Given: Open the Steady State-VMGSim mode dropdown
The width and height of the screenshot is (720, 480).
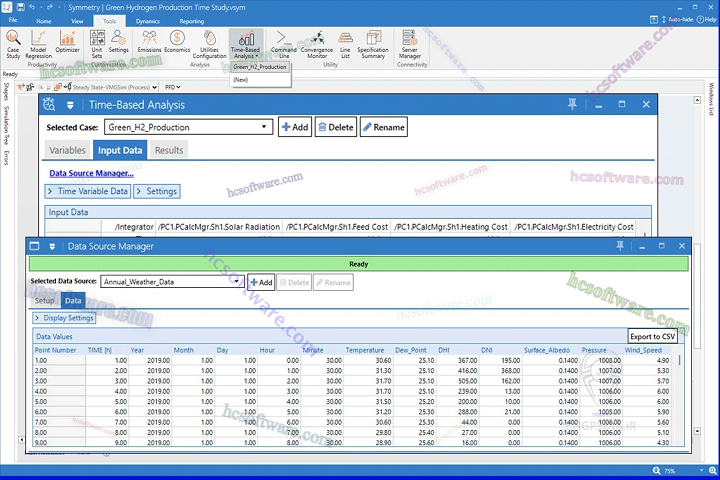Looking at the screenshot, I should point(155,87).
